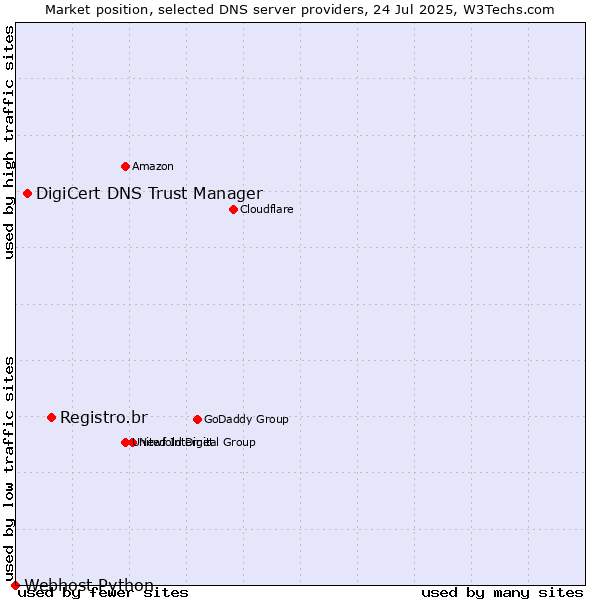
Task: Select the GoDaddy Group data point
Action: pos(197,420)
